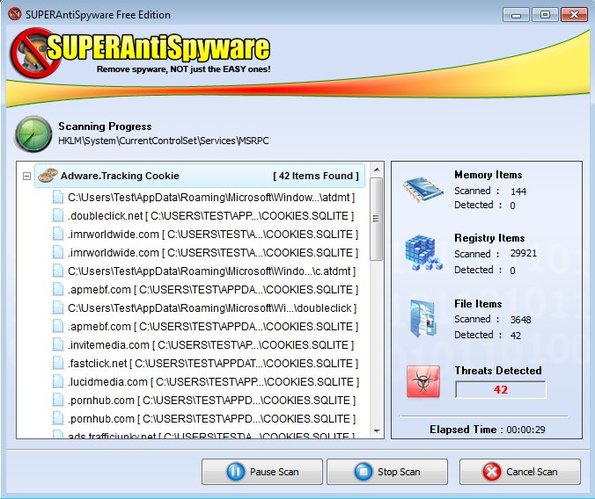Stop the scan with Stop Scan
This screenshot has height=499, width=595.
(x=387, y=471)
